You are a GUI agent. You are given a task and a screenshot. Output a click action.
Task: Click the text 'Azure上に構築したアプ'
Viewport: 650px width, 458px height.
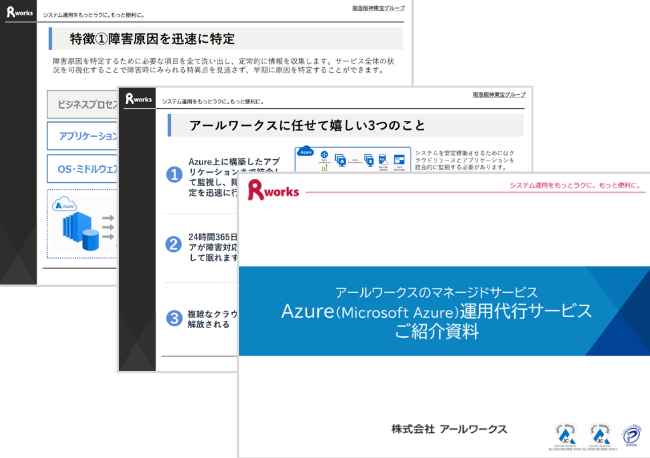234,161
